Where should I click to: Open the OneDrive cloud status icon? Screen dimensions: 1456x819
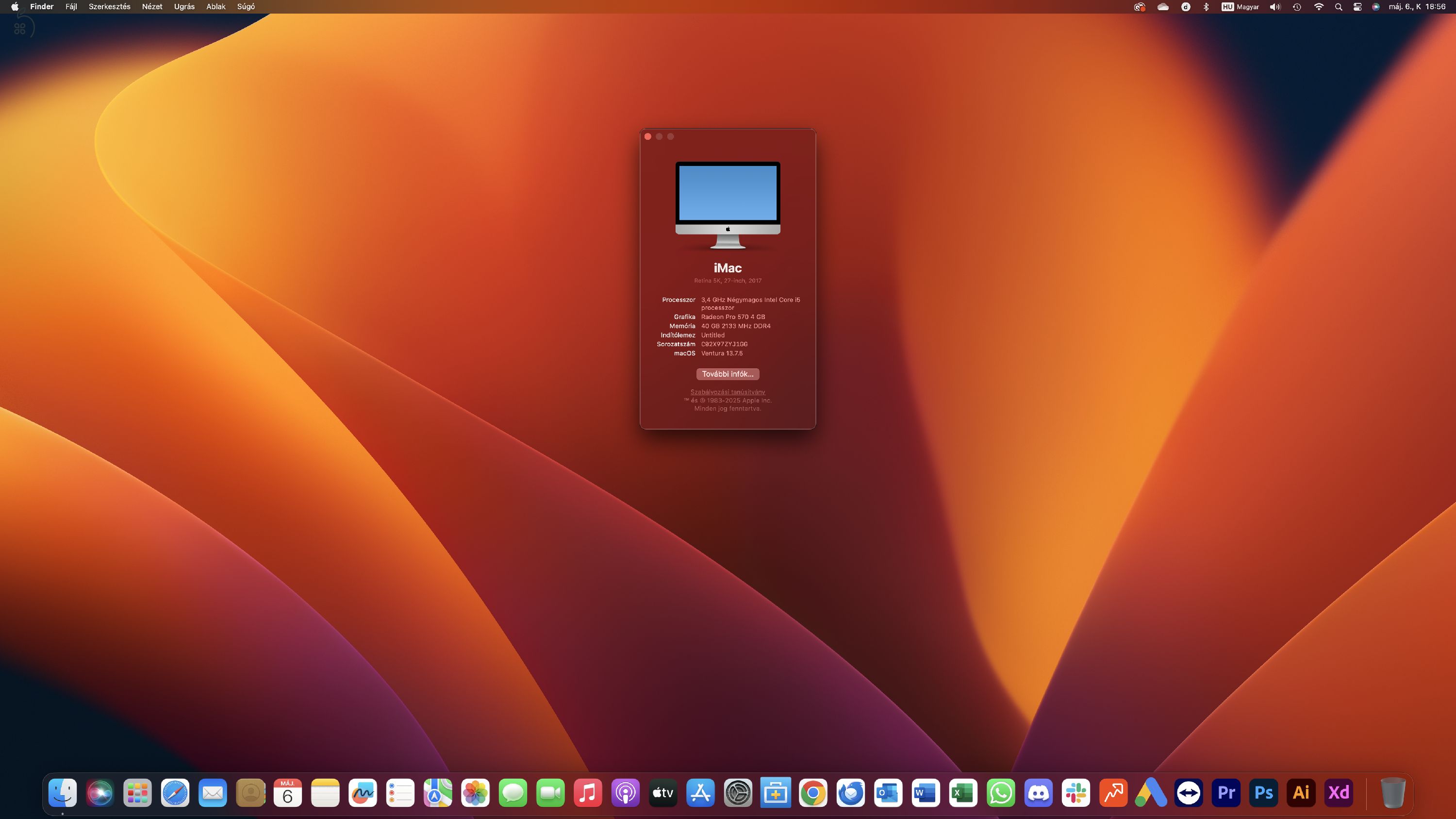tap(1163, 7)
